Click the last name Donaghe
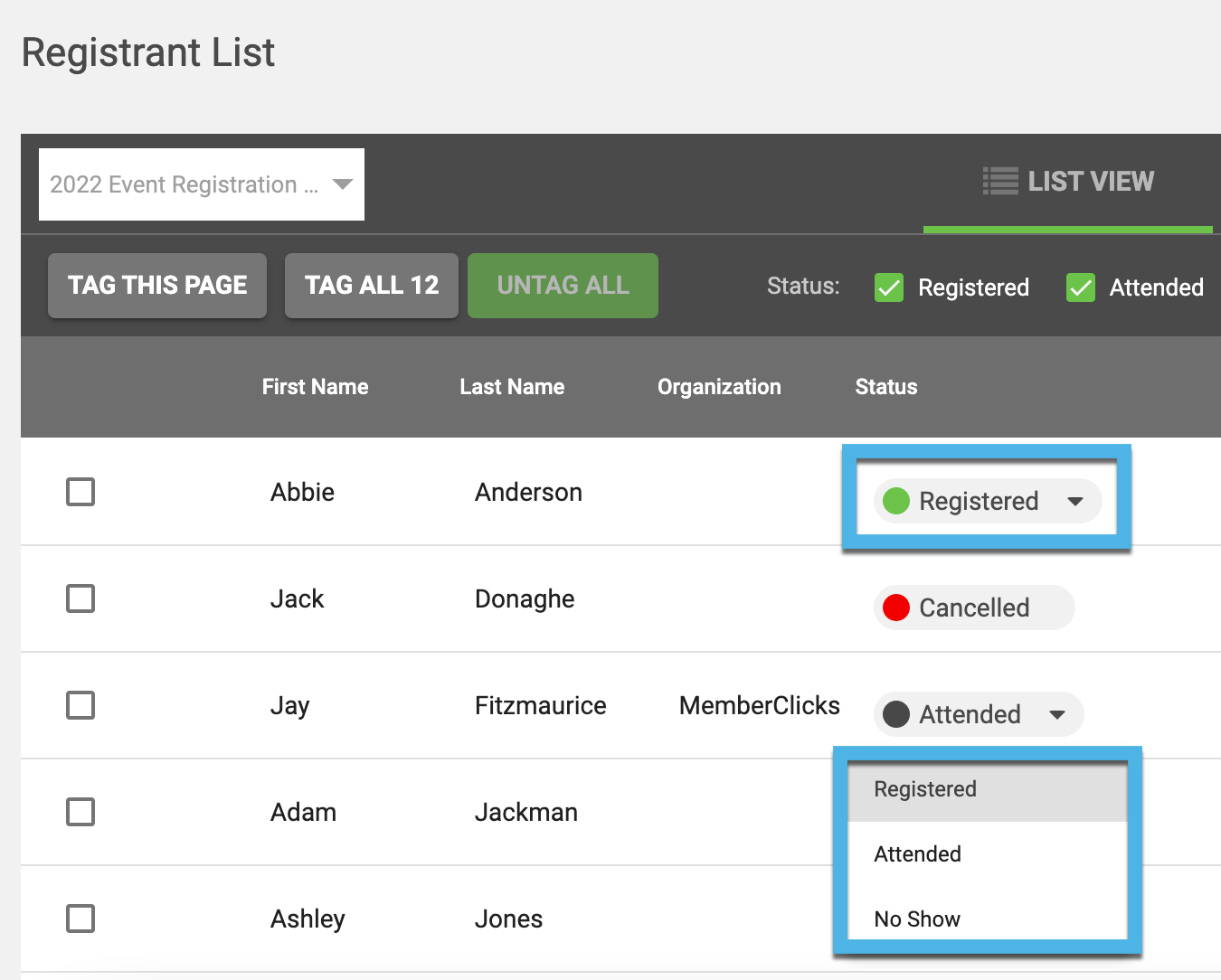 coord(525,599)
